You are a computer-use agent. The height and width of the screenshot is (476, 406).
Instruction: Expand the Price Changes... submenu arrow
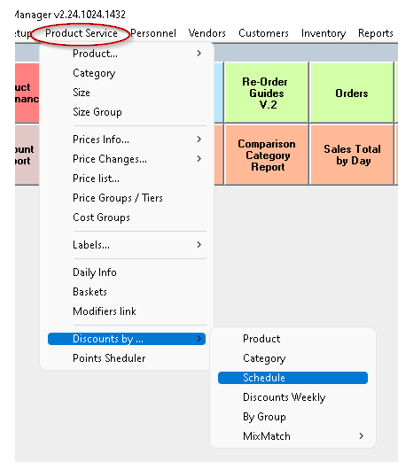click(x=199, y=159)
